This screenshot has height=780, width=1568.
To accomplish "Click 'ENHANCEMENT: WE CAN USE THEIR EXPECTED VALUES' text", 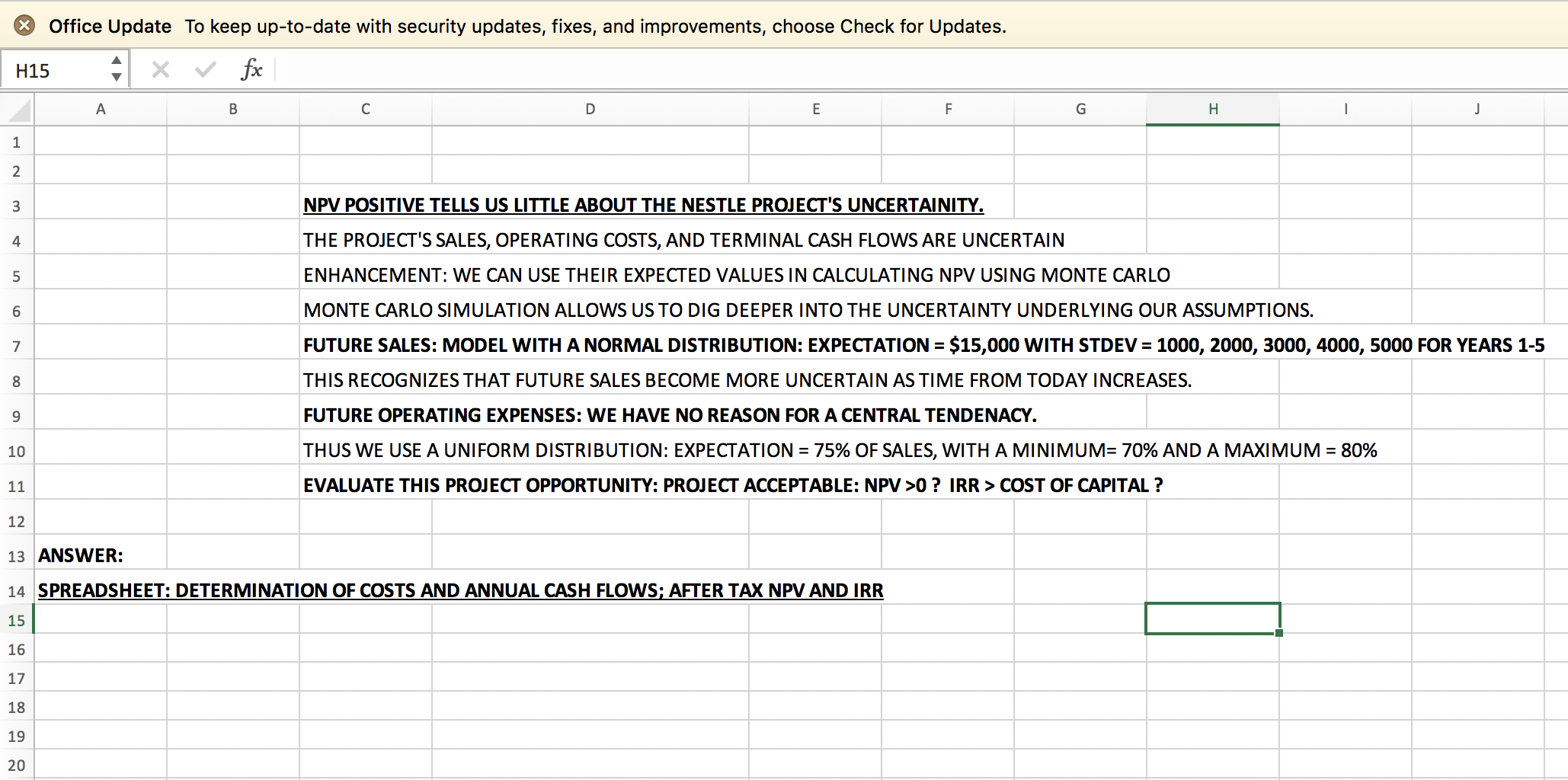I will [737, 275].
